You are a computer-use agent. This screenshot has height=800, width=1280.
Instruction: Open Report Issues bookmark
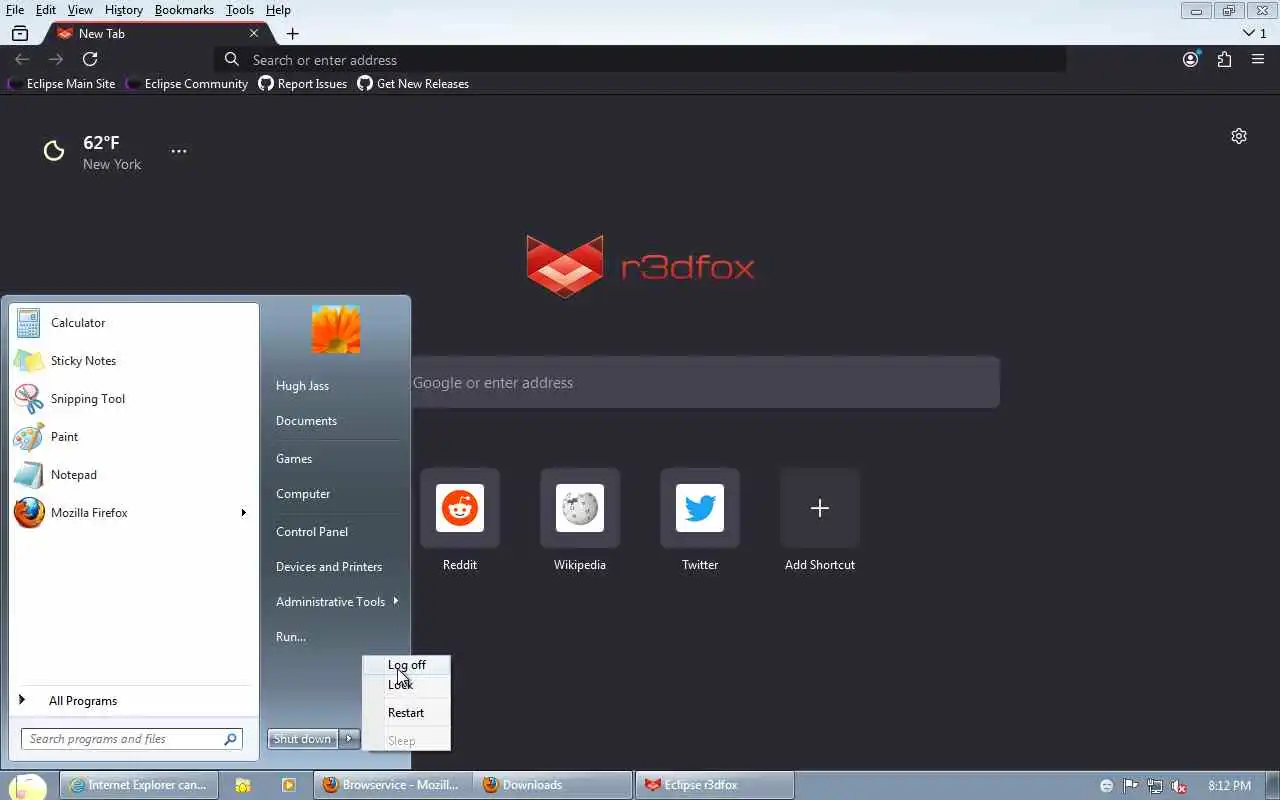point(303,84)
